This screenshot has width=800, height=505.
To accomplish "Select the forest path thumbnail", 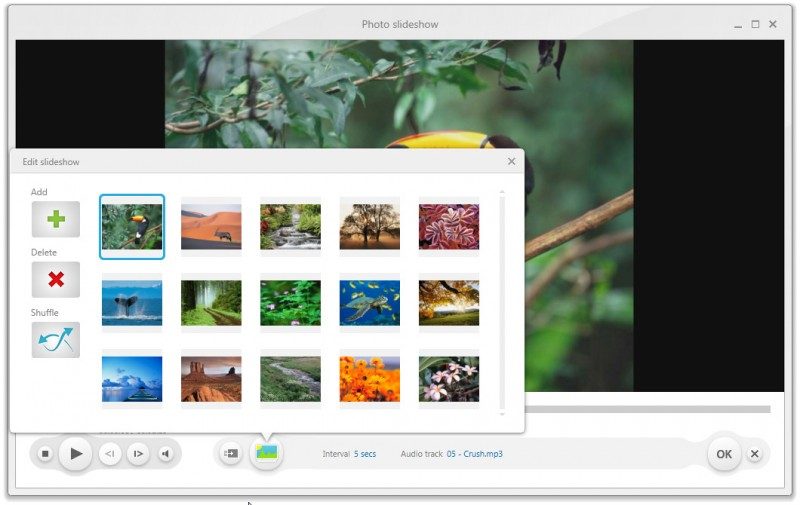I will click(211, 302).
